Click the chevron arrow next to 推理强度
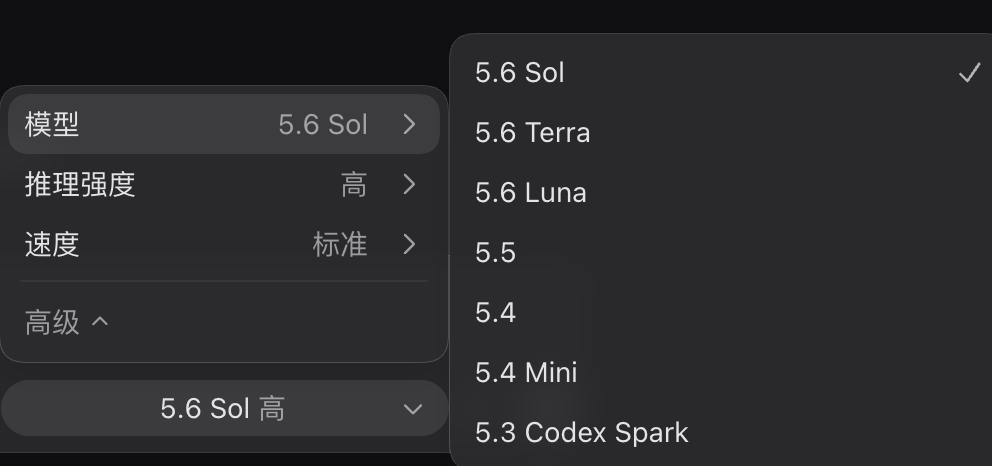992x466 pixels. (x=409, y=184)
